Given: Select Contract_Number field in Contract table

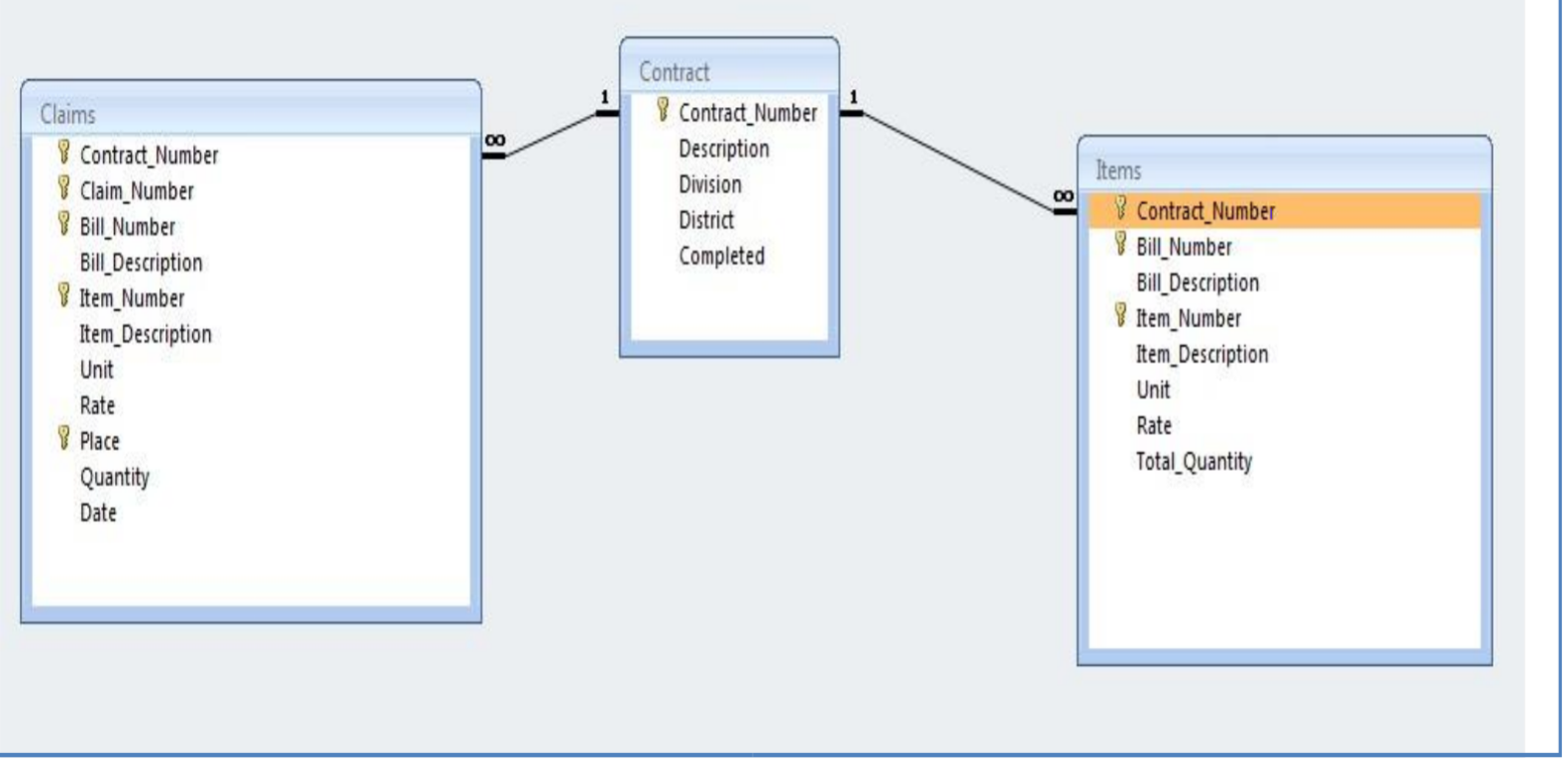Looking at the screenshot, I should [x=748, y=113].
